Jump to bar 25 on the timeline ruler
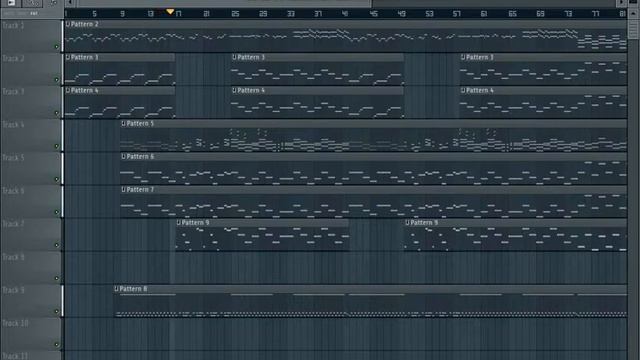 click(x=235, y=14)
